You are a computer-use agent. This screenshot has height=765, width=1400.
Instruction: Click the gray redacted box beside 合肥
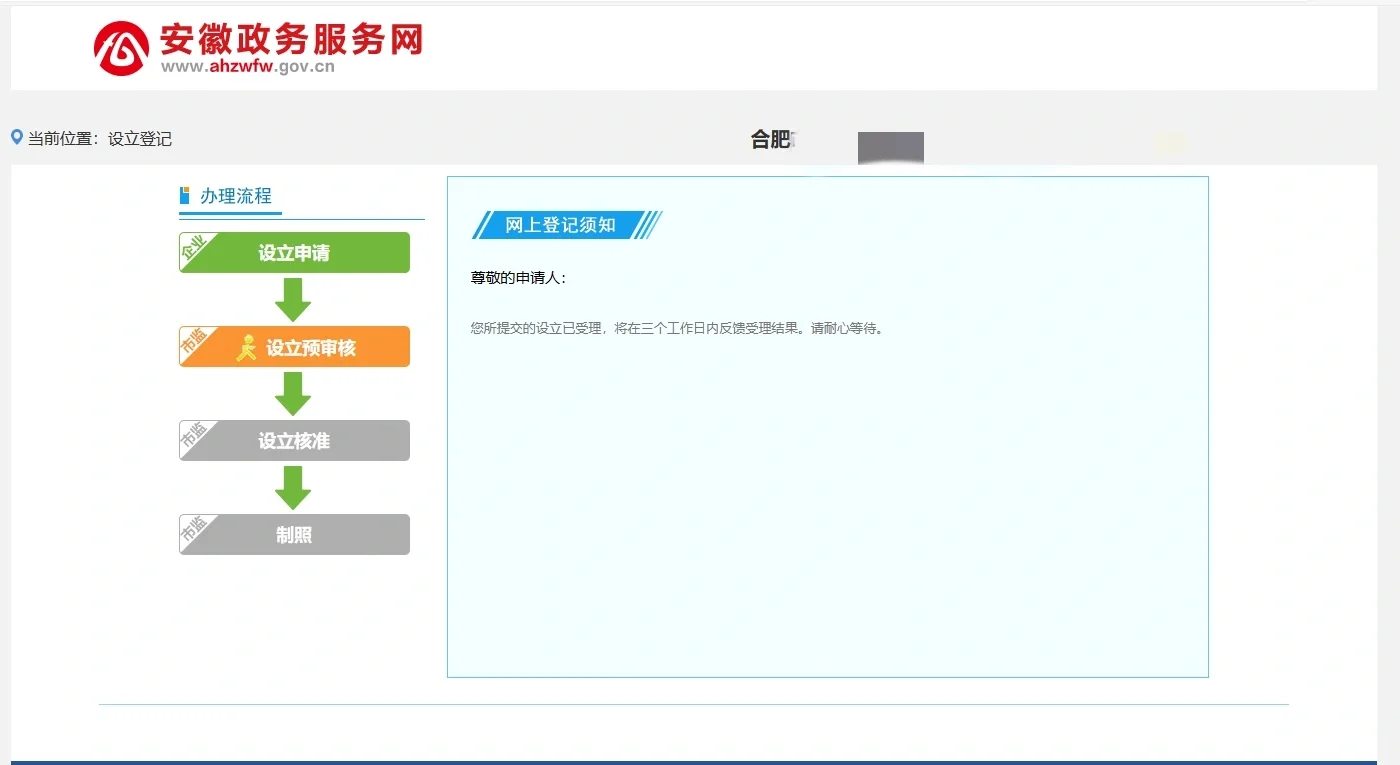(x=890, y=147)
